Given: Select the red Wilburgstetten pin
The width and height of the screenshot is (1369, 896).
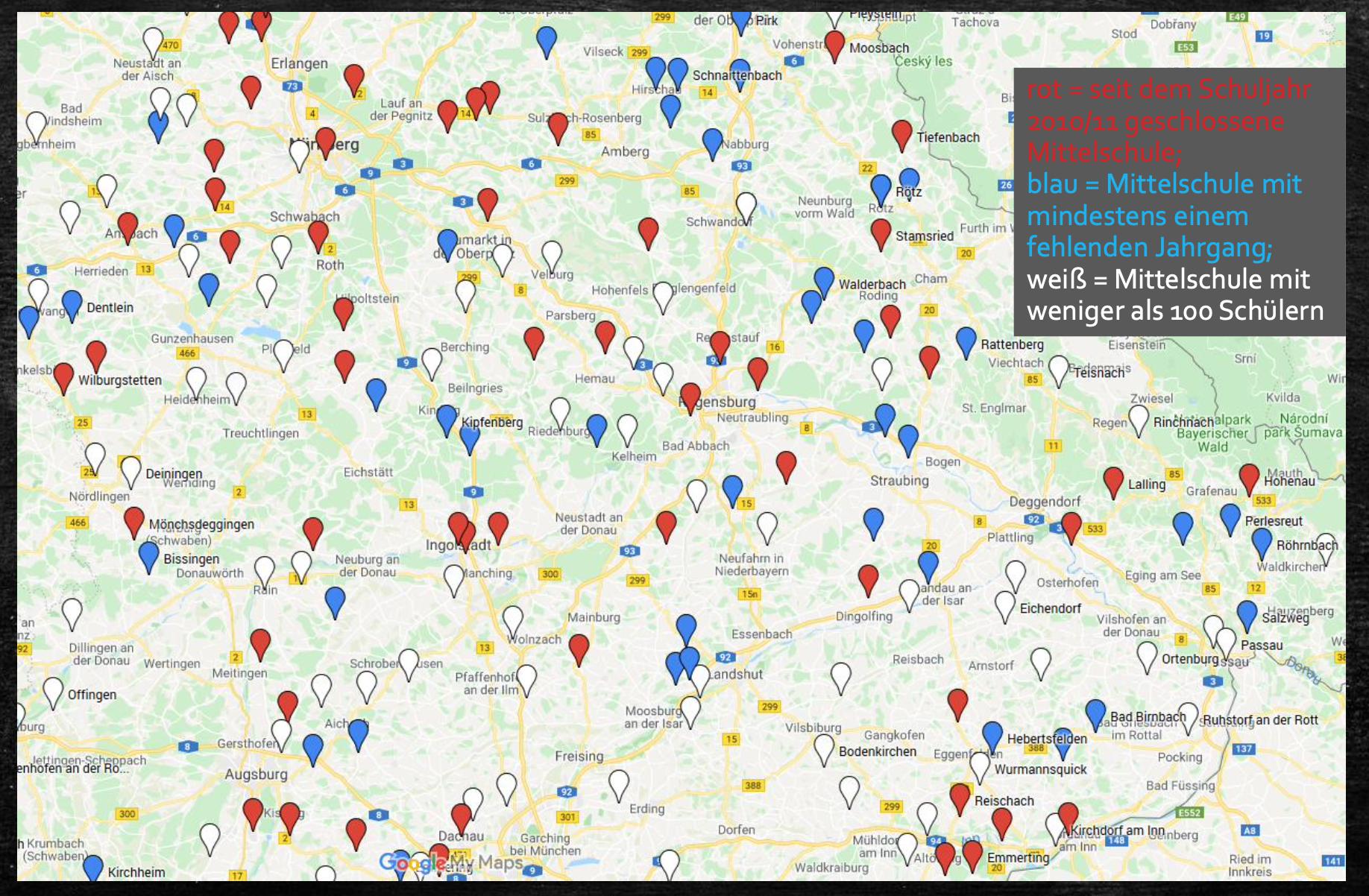Looking at the screenshot, I should (x=64, y=378).
